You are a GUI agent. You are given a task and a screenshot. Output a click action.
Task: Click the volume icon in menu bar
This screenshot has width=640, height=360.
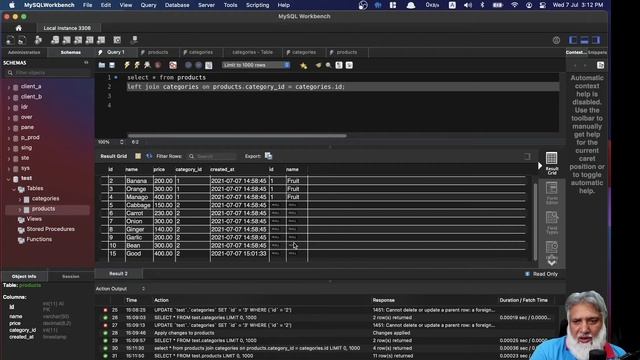coord(468,5)
